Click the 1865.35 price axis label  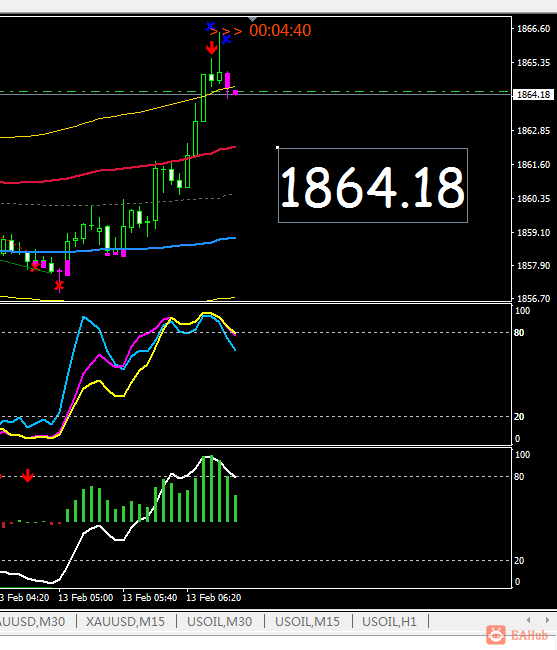(x=534, y=63)
